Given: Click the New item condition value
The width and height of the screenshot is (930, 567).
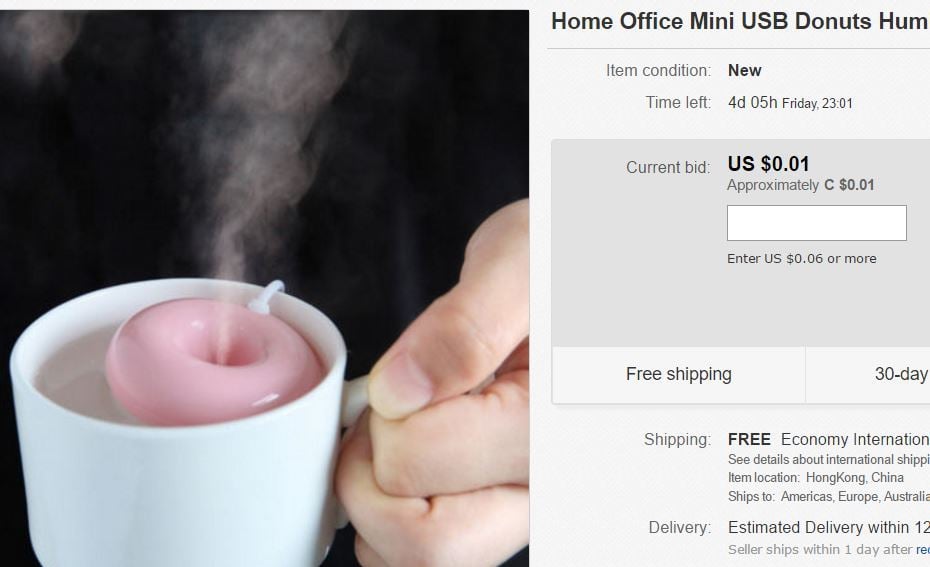Looking at the screenshot, I should click(x=744, y=71).
